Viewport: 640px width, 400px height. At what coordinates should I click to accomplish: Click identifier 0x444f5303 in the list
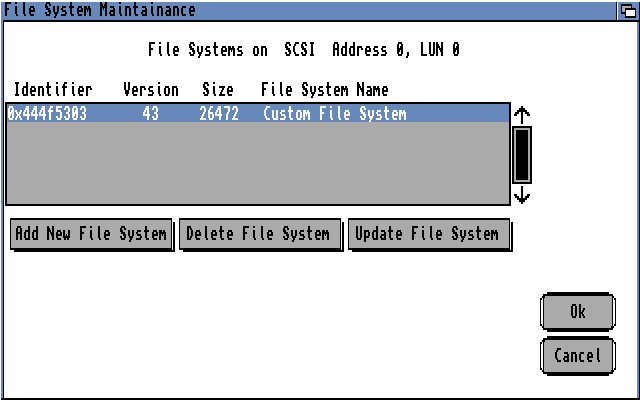[x=47, y=114]
